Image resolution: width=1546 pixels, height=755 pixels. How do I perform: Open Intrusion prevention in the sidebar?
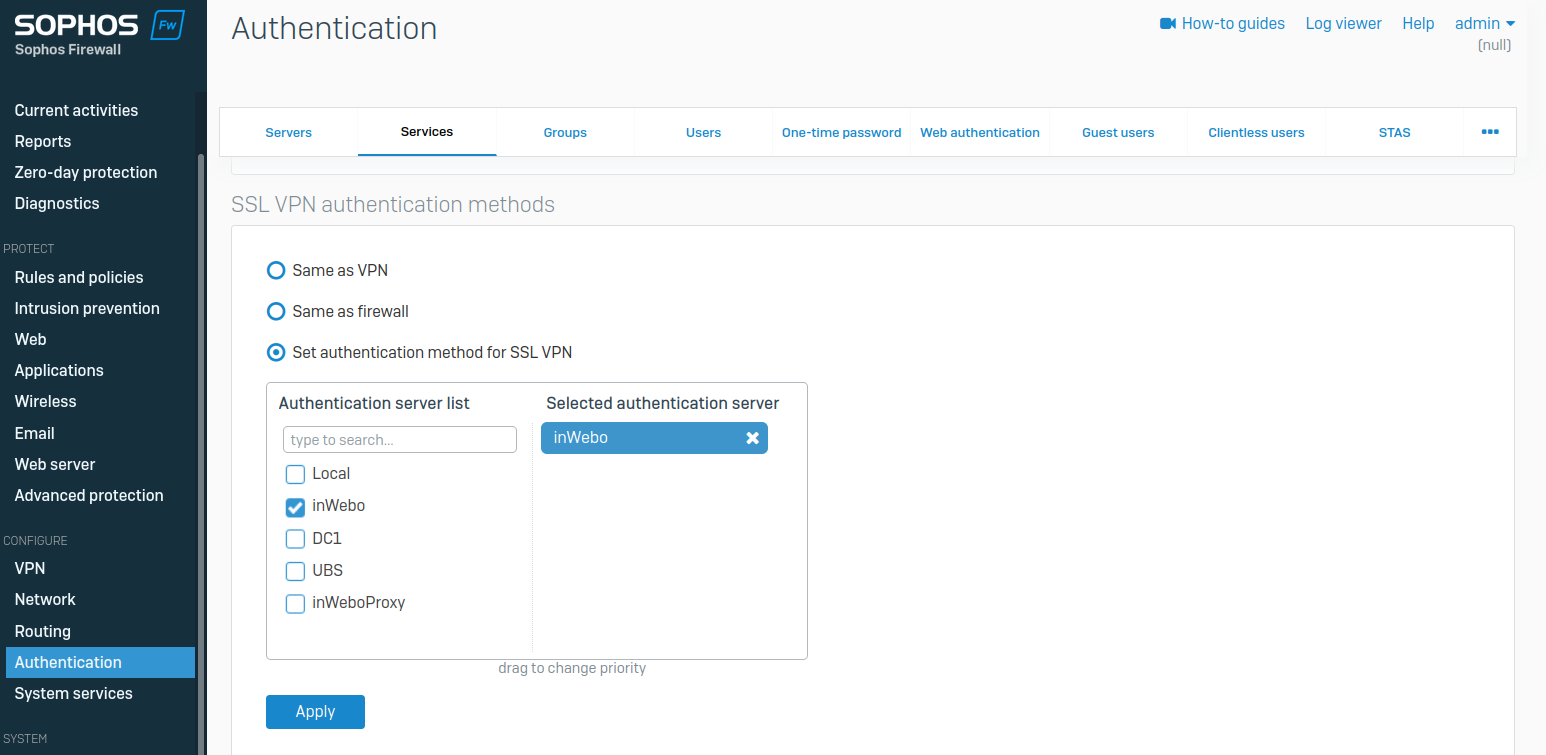point(87,308)
